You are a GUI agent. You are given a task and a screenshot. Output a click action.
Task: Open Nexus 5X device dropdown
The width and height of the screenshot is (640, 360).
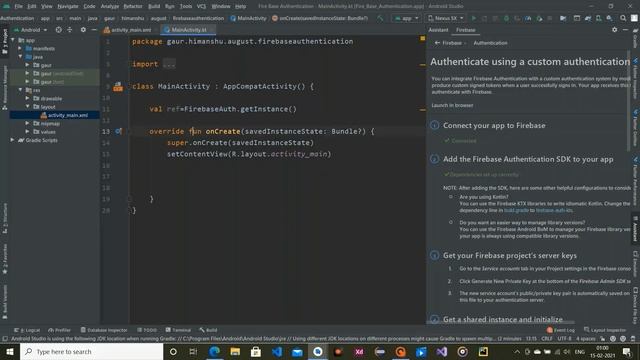click(x=446, y=18)
